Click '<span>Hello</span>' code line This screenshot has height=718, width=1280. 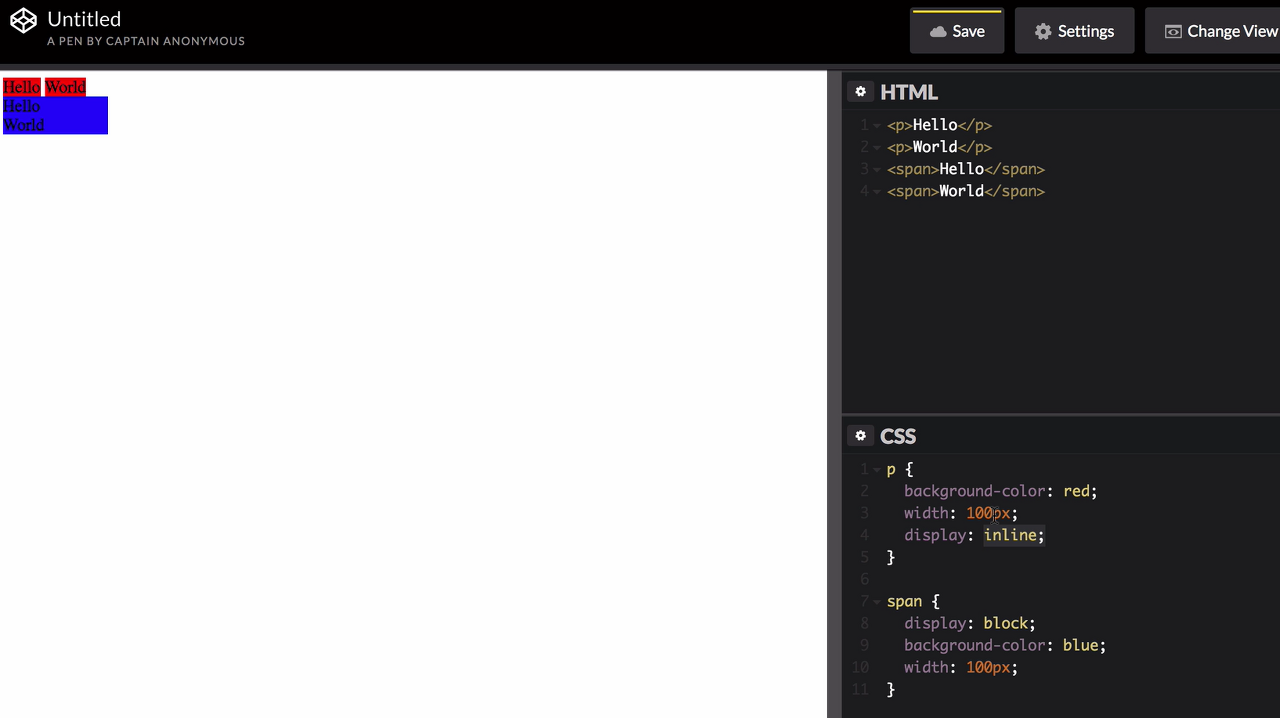pyautogui.click(x=966, y=169)
